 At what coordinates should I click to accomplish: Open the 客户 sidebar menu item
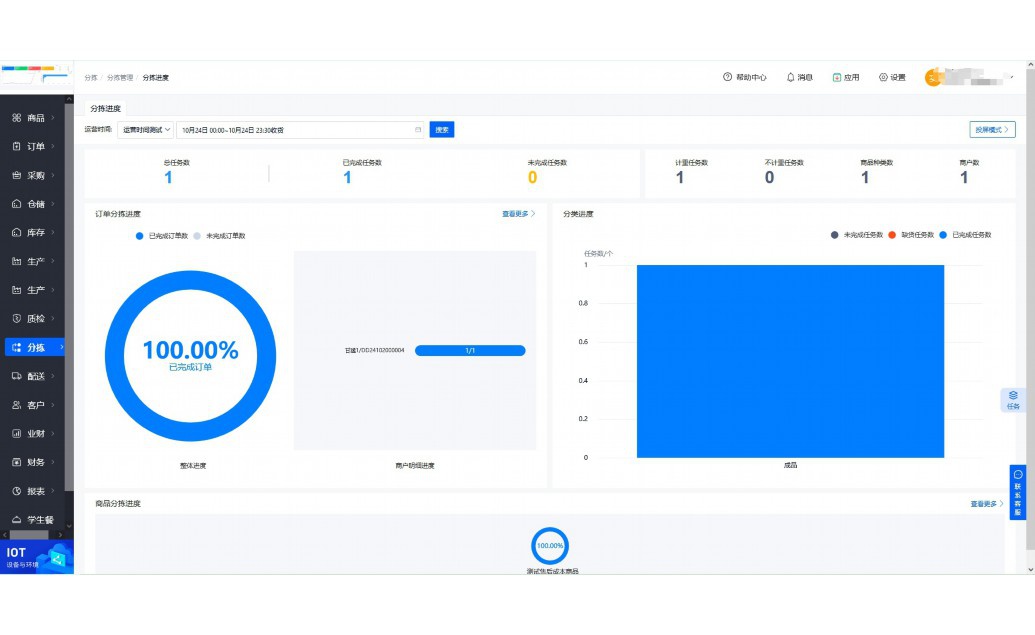35,405
